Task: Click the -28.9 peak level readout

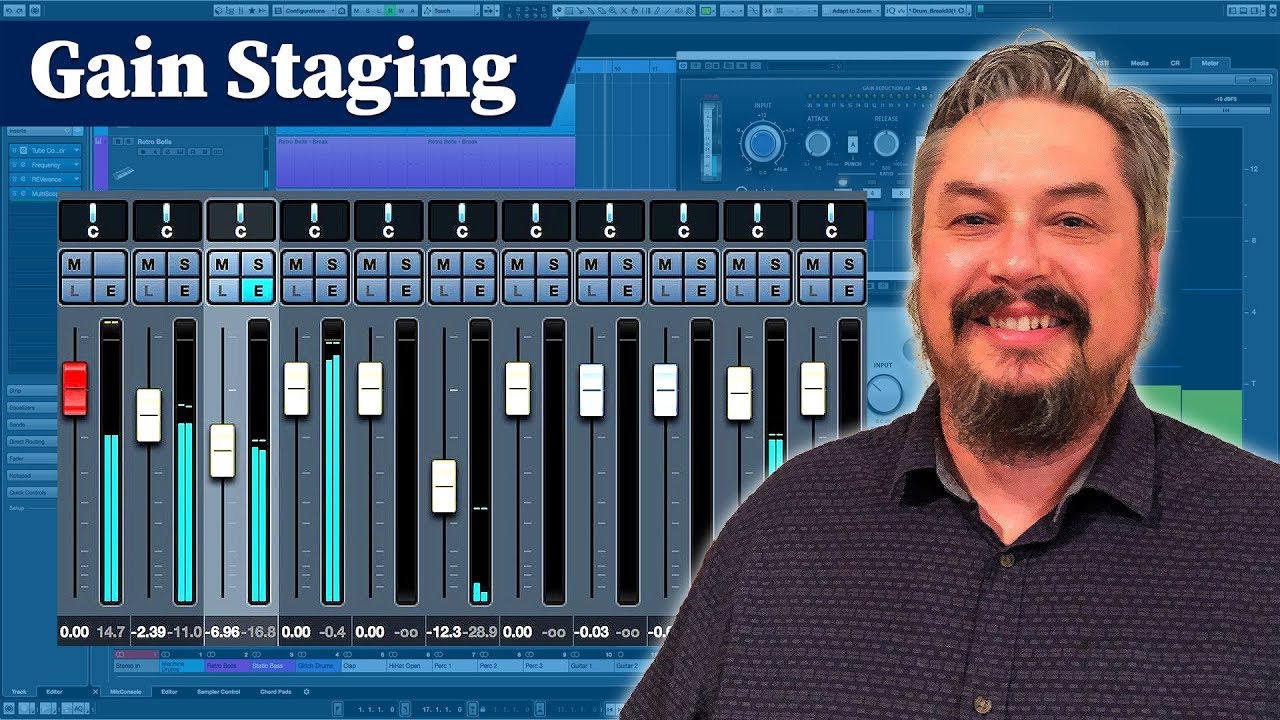Action: point(481,632)
